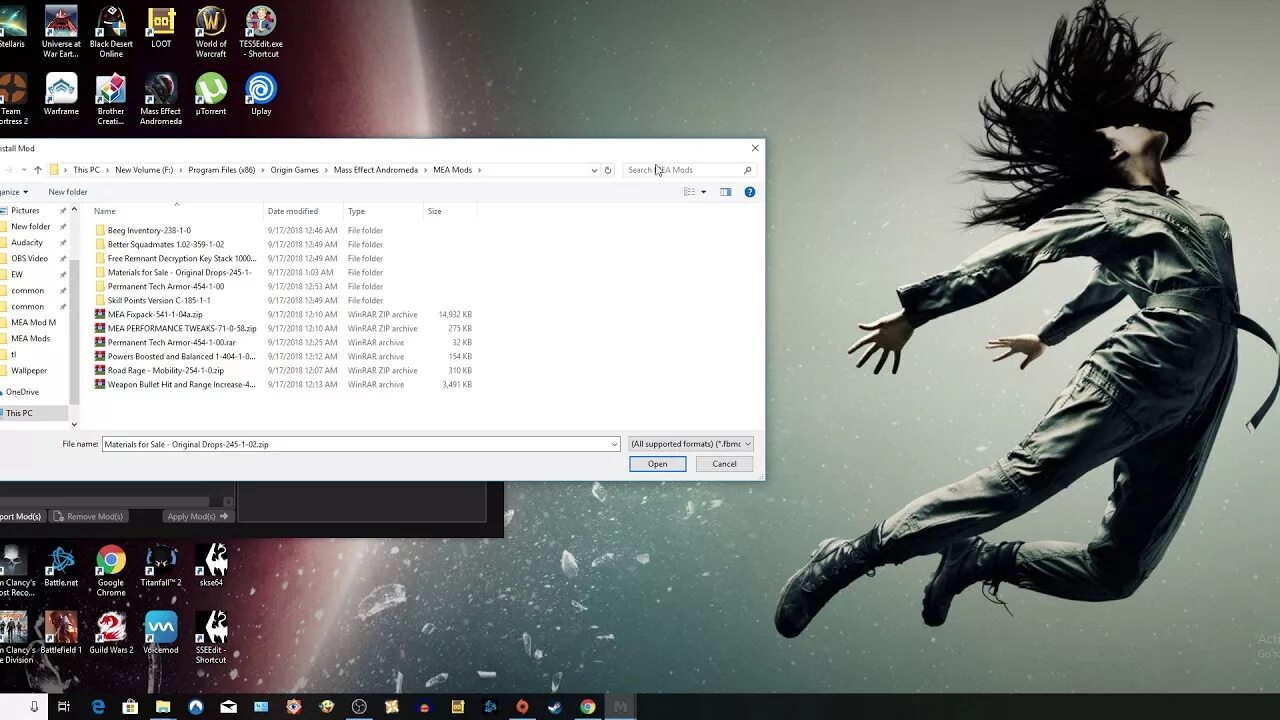Image resolution: width=1280 pixels, height=720 pixels.
Task: Open Task View on the taskbar
Action: coord(63,707)
